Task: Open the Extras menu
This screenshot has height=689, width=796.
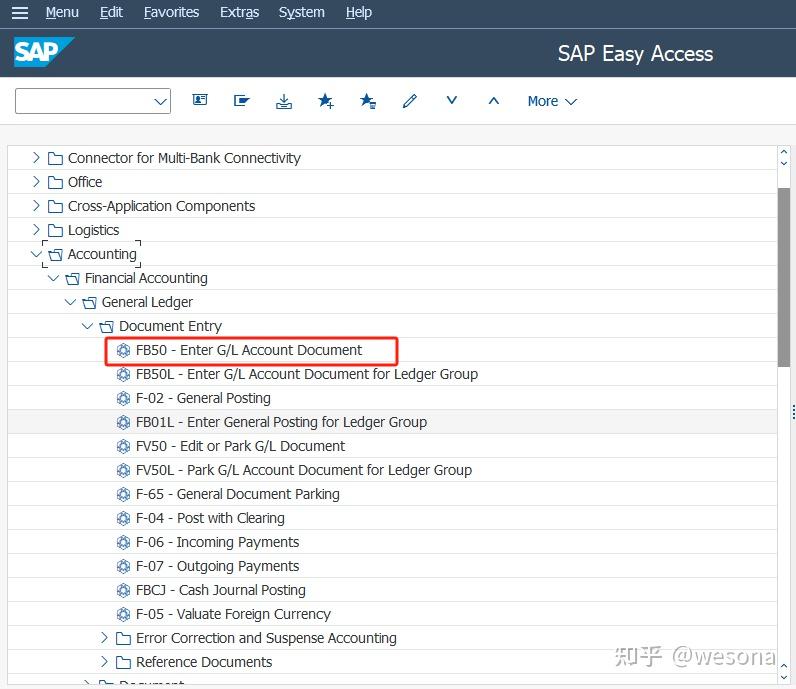Action: (x=239, y=12)
